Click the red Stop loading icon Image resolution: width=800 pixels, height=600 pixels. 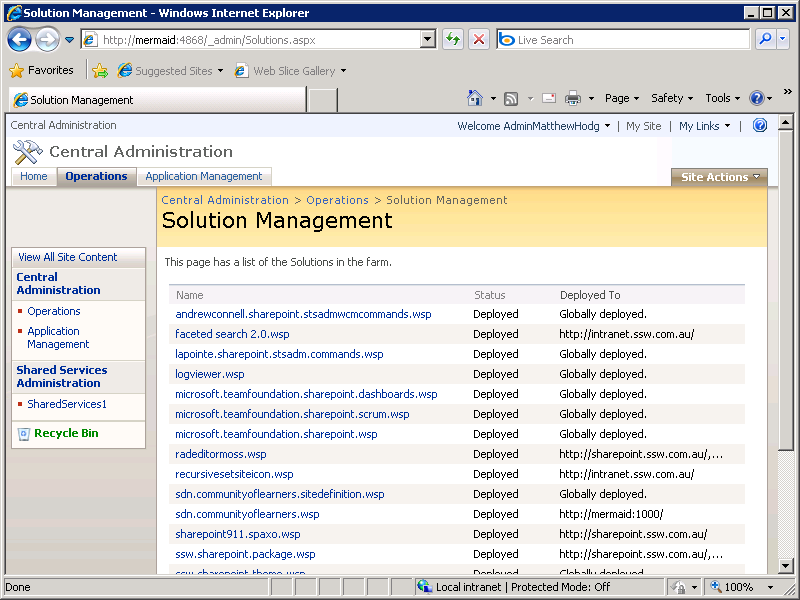click(x=479, y=40)
